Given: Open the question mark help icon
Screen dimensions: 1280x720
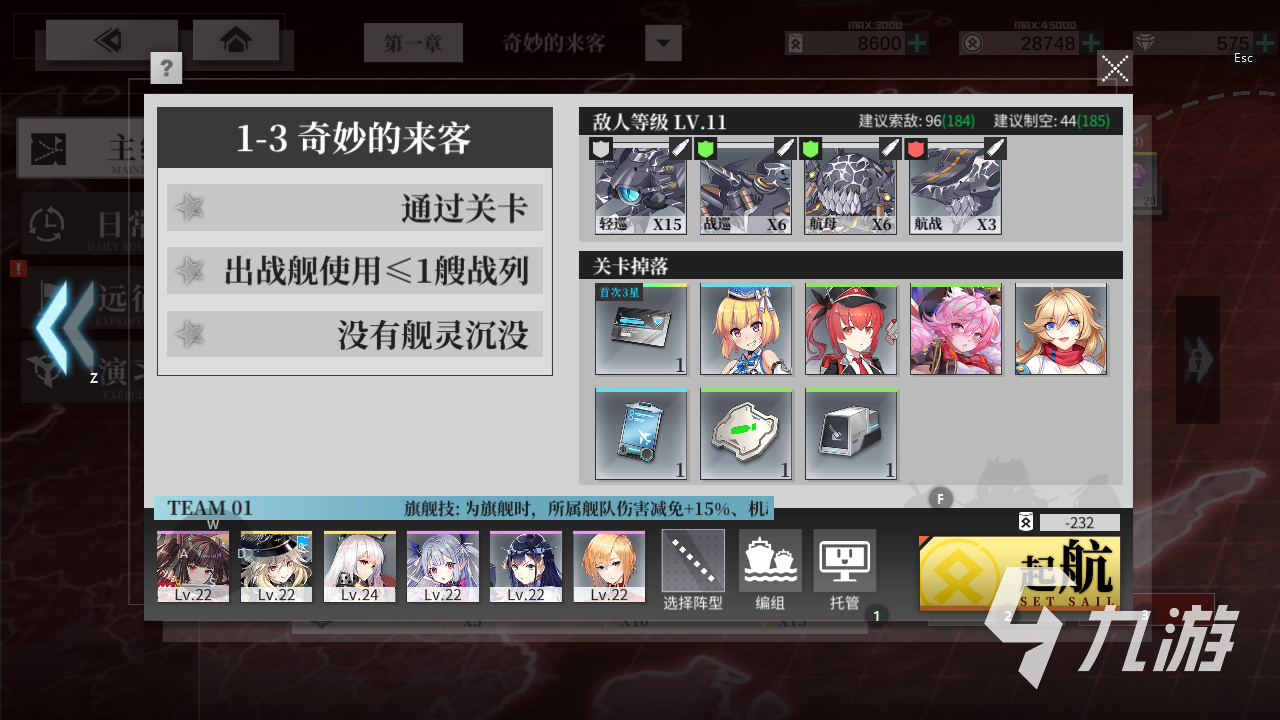Looking at the screenshot, I should point(166,67).
